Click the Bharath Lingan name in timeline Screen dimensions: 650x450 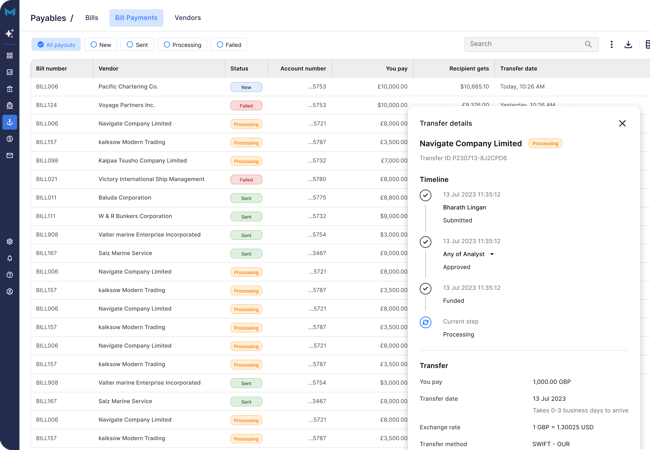(x=464, y=207)
